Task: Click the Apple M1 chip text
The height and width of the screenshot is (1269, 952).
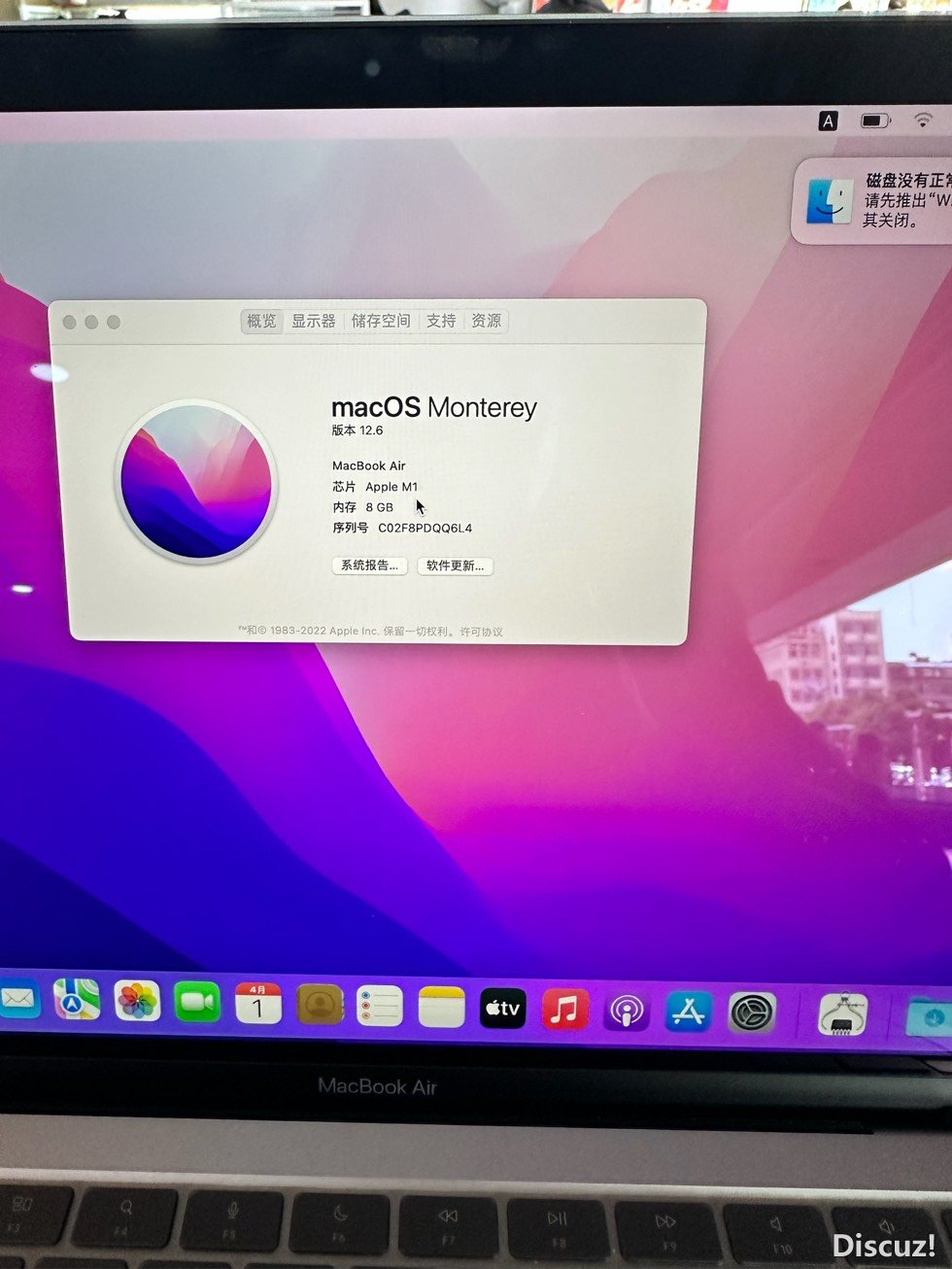Action: click(391, 487)
